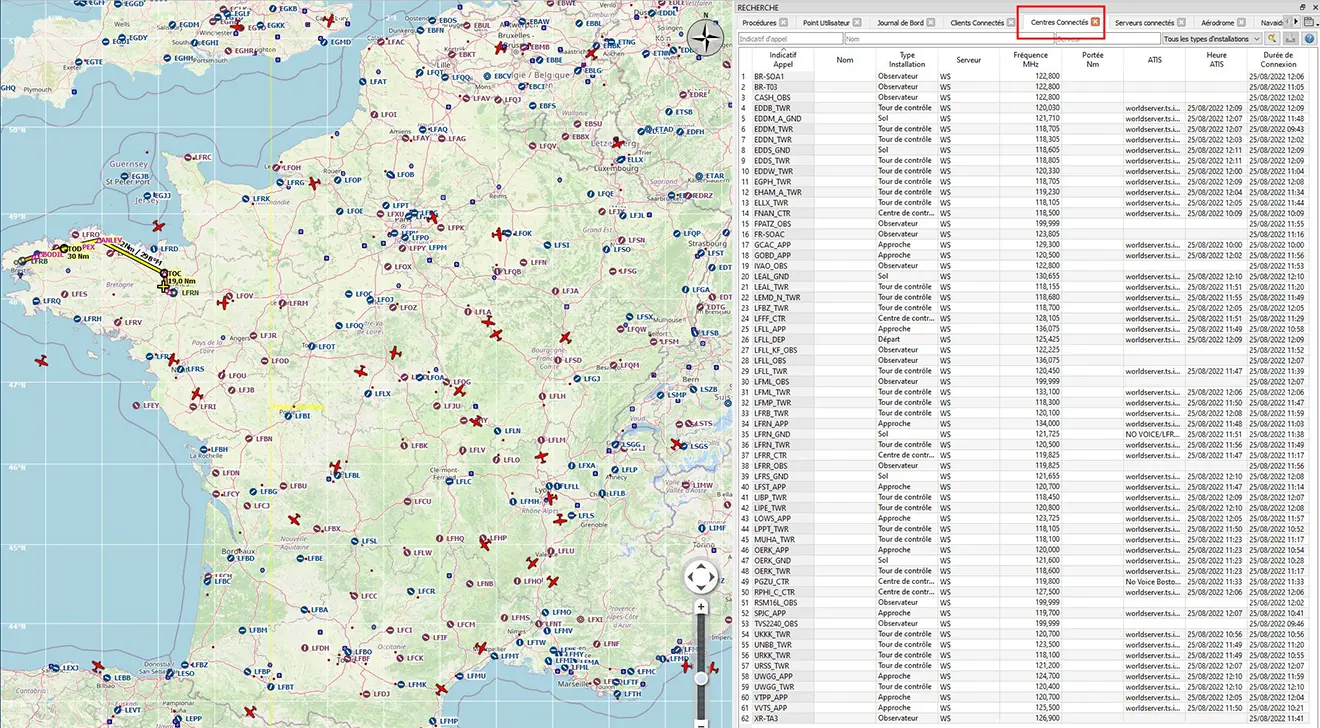
Task: Sort by the Type Installation column header
Action: (907, 59)
